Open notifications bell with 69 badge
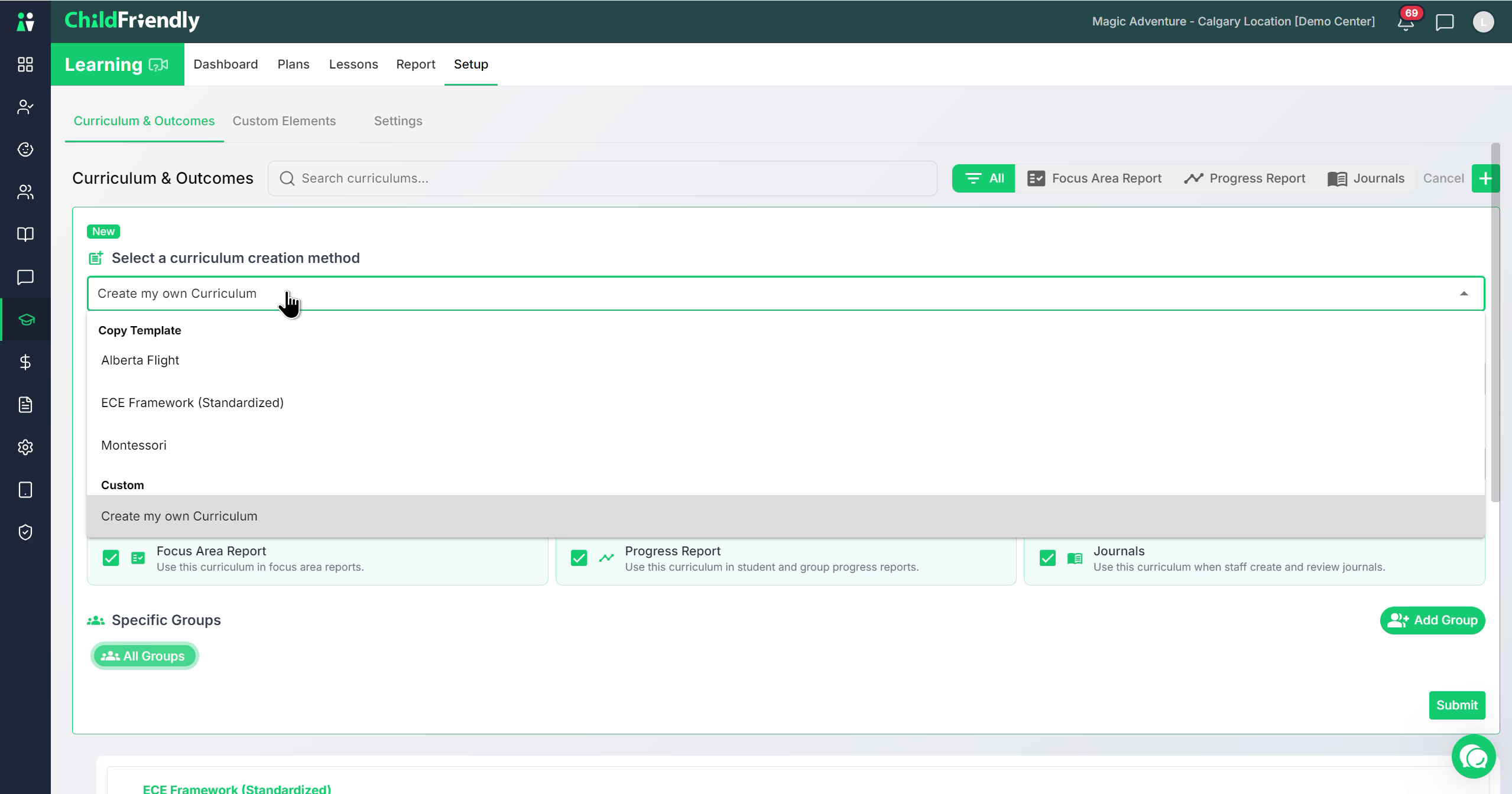 1406,22
